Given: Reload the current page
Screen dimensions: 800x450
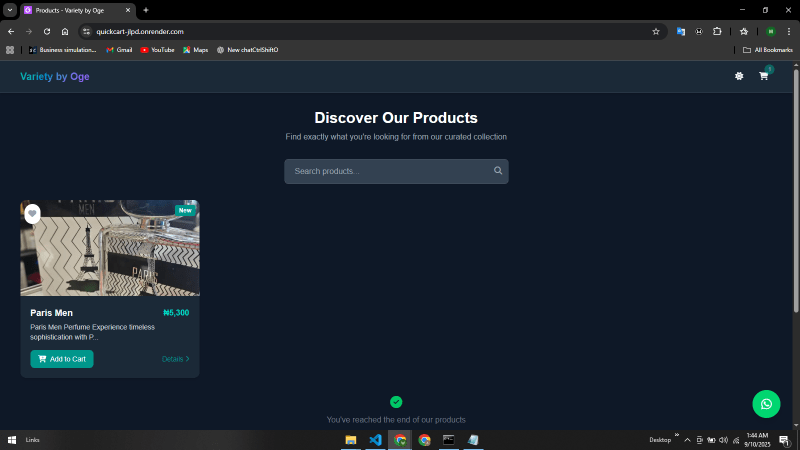Looking at the screenshot, I should point(47,32).
